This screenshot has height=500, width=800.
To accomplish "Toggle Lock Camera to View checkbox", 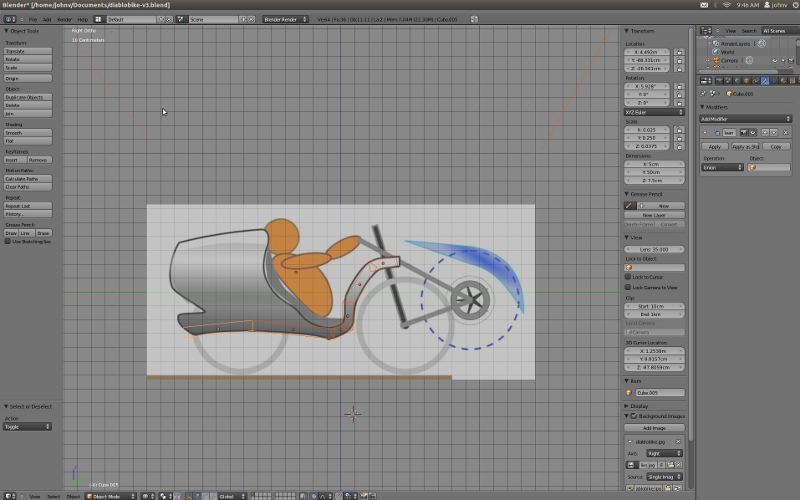I will (x=628, y=287).
